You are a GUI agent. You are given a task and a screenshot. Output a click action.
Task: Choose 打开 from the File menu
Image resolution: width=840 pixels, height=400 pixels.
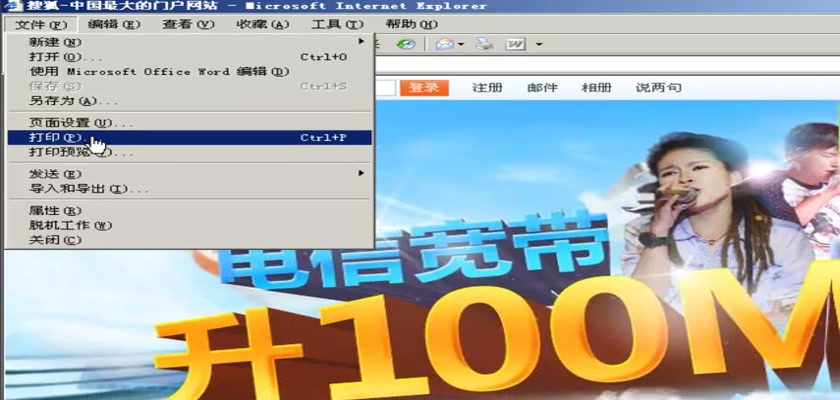190,57
